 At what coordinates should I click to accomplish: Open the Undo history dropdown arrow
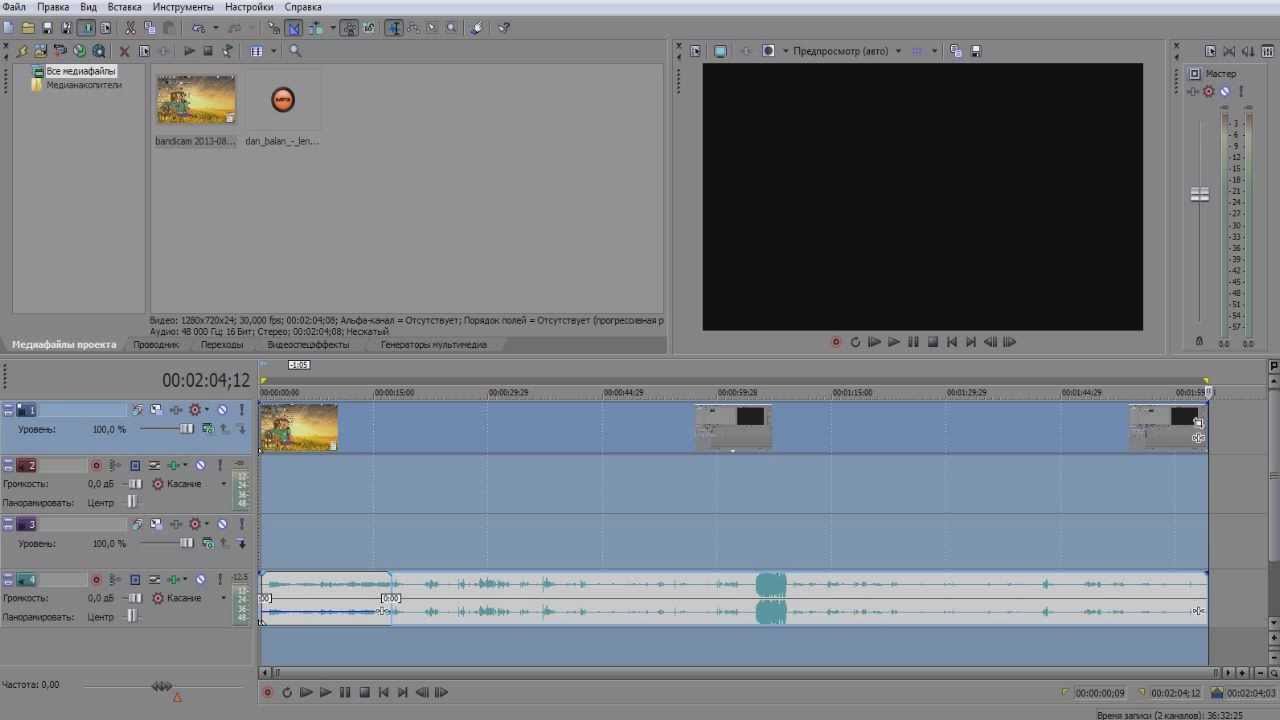point(216,28)
